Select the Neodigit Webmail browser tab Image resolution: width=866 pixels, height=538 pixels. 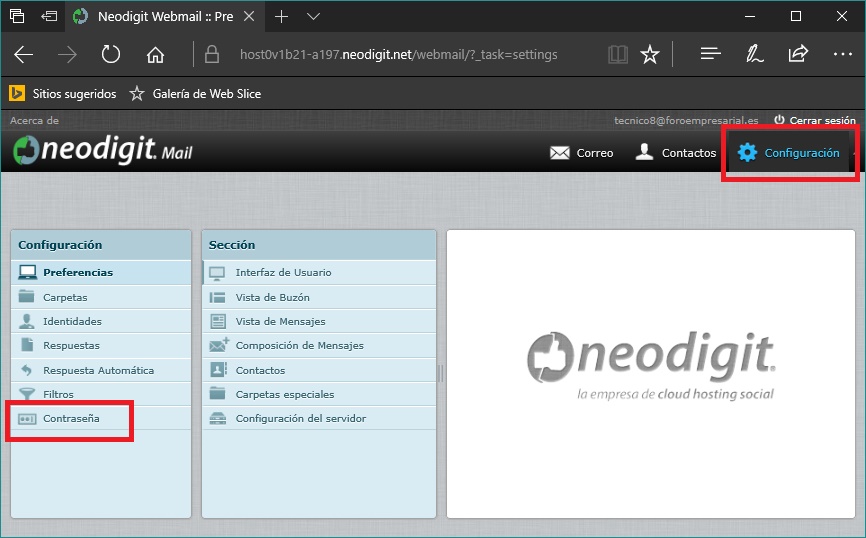pos(163,17)
